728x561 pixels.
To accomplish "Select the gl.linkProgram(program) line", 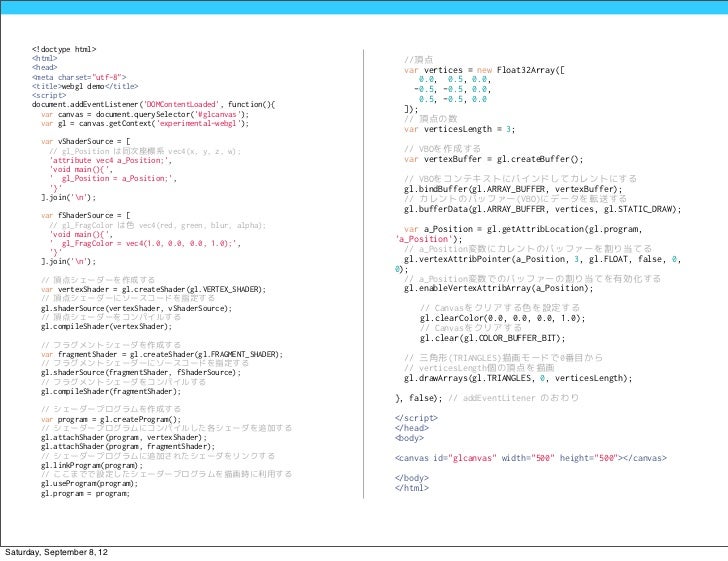I will (92, 465).
